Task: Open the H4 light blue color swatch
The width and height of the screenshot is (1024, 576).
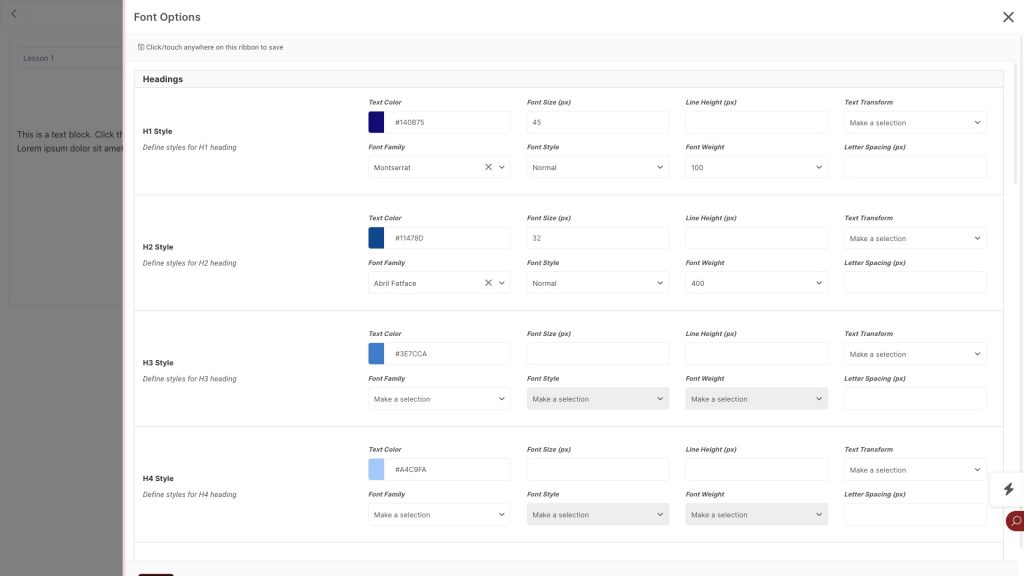Action: 377,470
